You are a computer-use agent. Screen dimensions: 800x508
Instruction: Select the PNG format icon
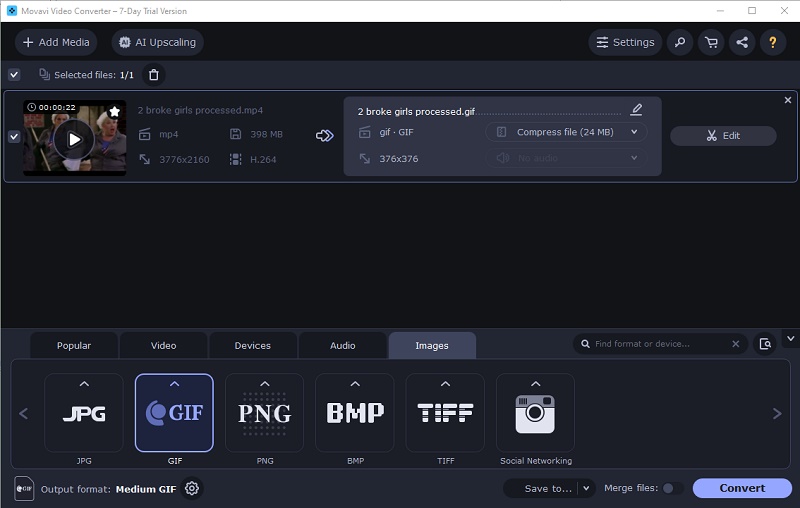265,413
